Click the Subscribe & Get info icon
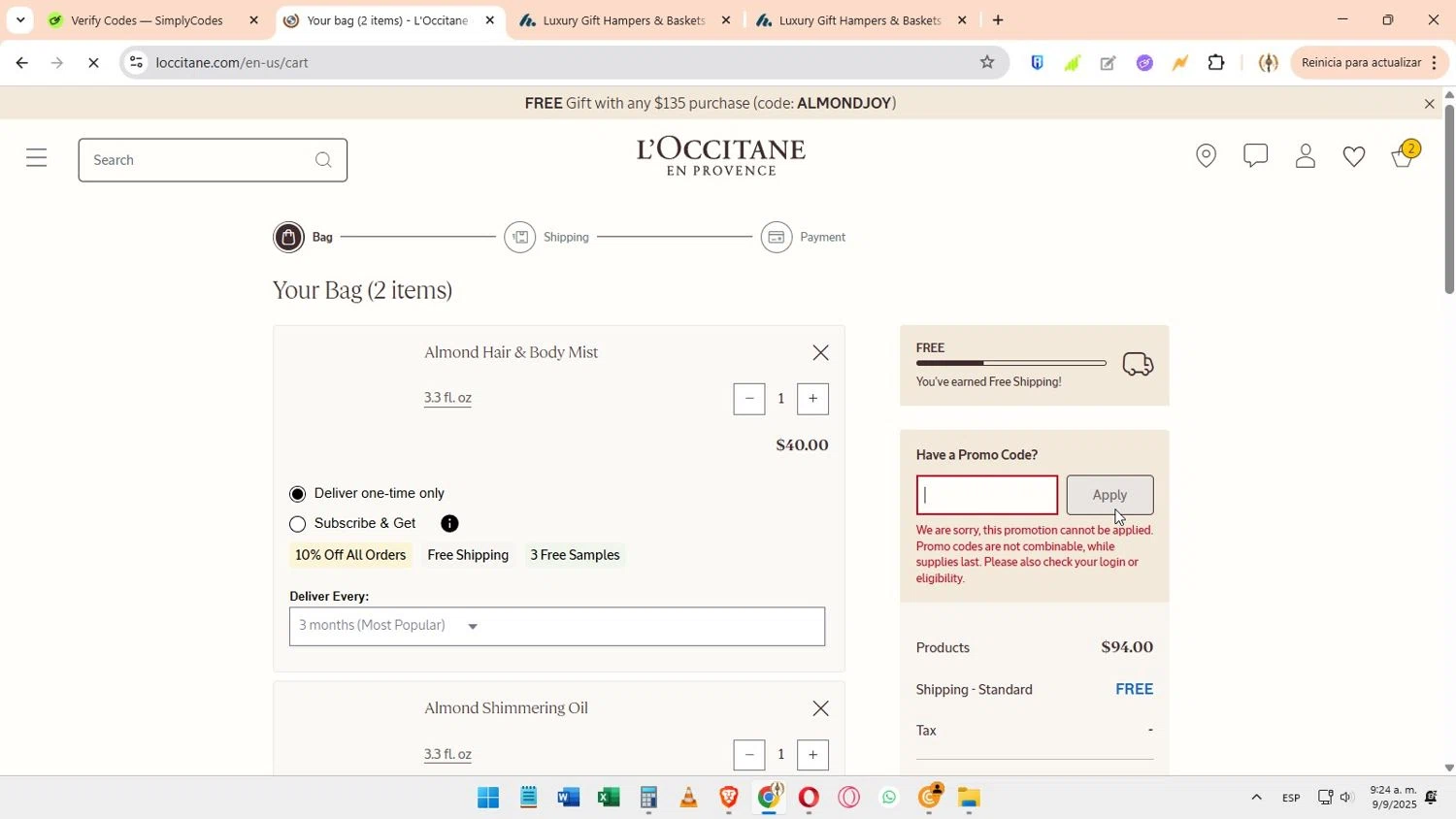Viewport: 1456px width, 819px height. pos(449,524)
